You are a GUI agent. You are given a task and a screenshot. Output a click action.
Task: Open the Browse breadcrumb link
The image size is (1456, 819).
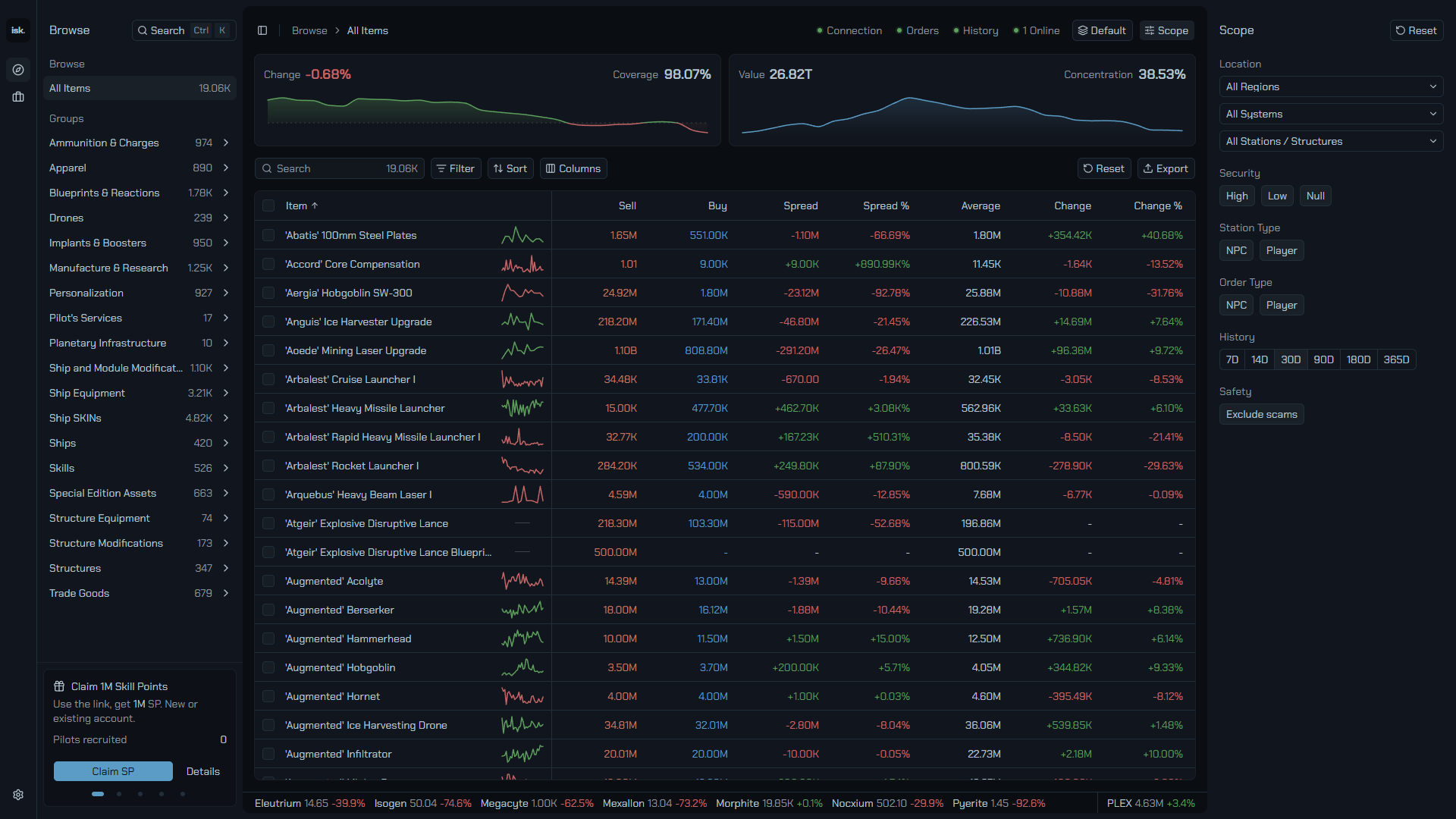(309, 30)
